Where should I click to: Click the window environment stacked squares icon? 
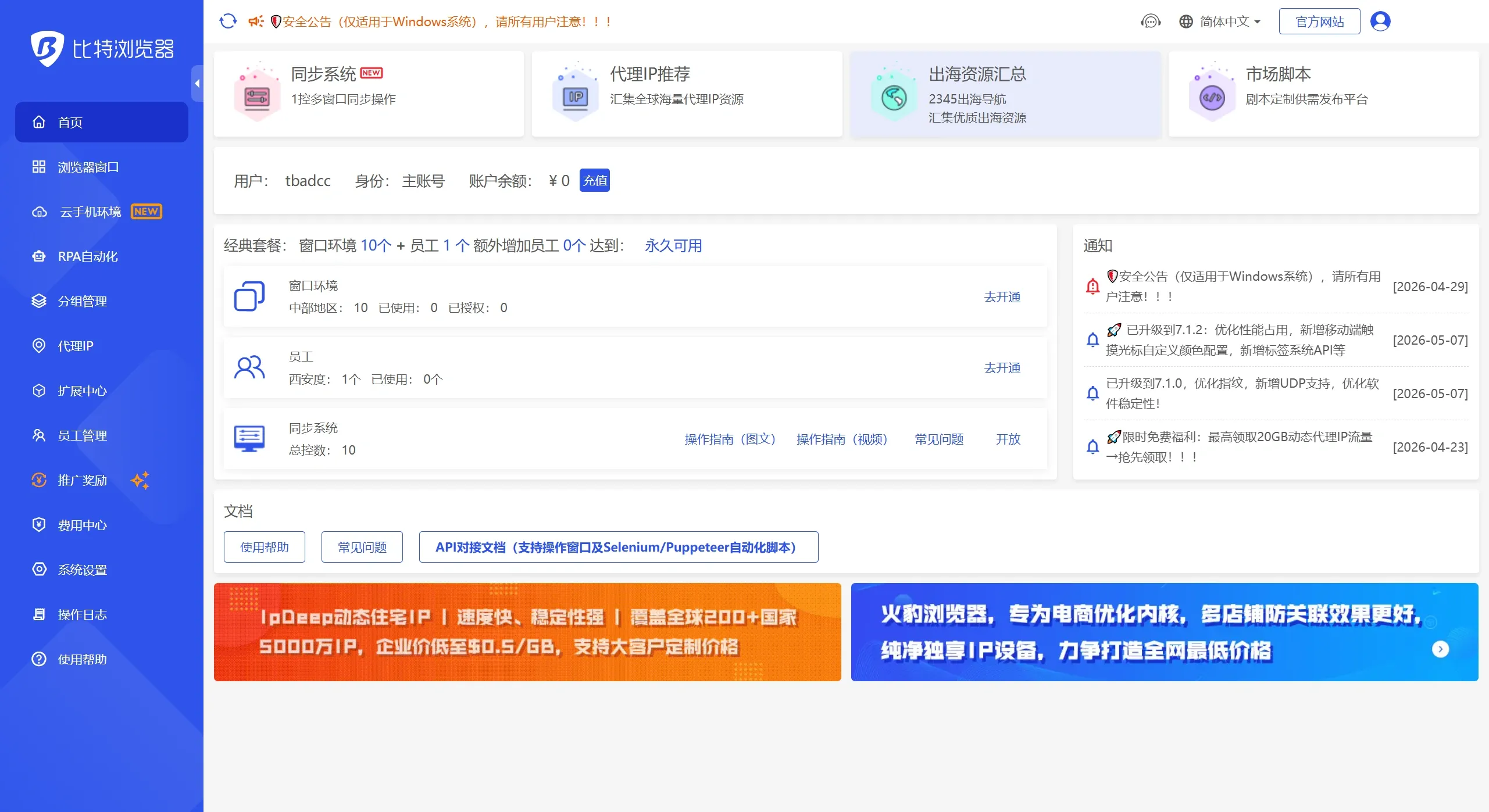point(249,296)
